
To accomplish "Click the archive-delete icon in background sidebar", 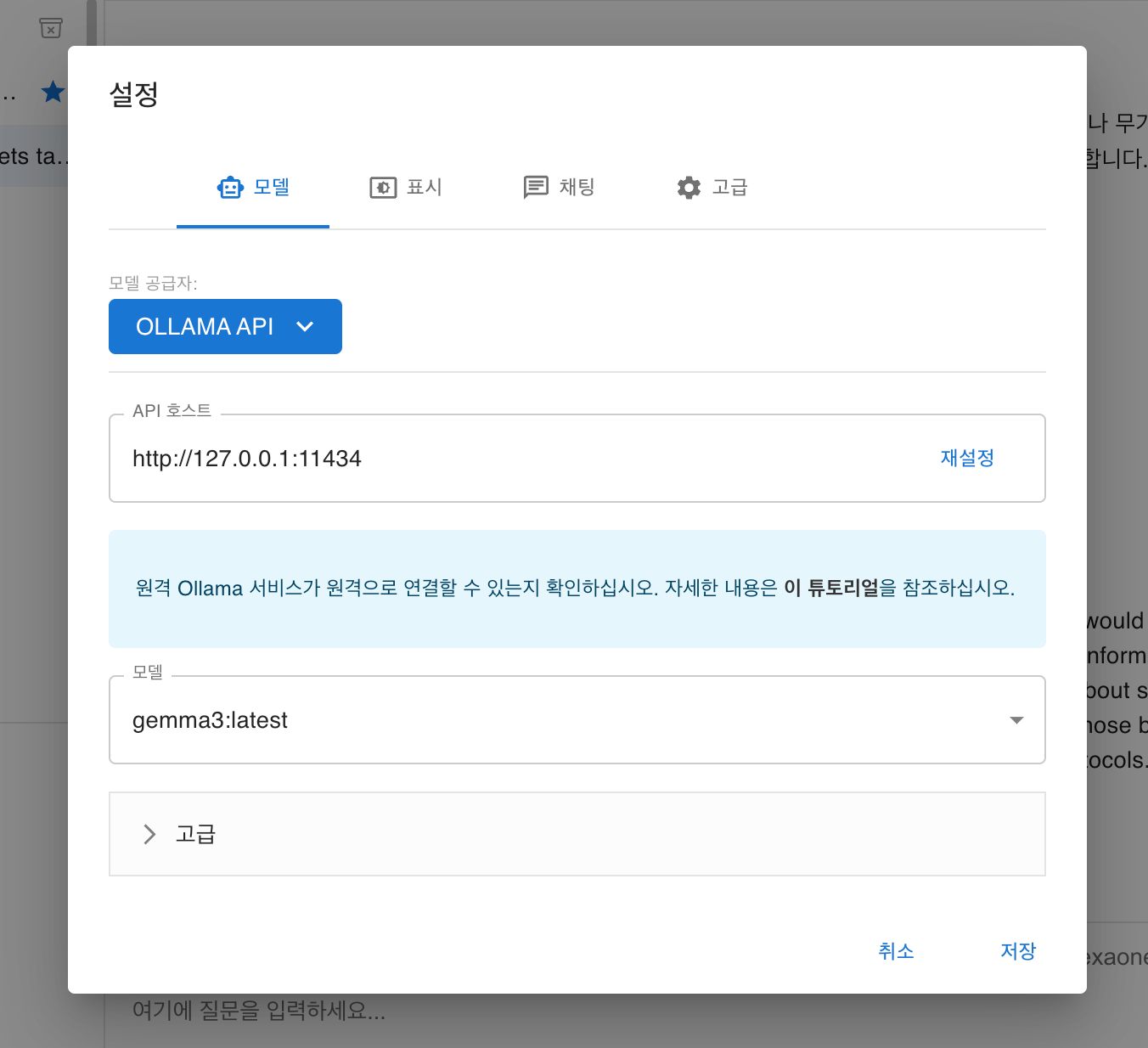I will tap(51, 28).
